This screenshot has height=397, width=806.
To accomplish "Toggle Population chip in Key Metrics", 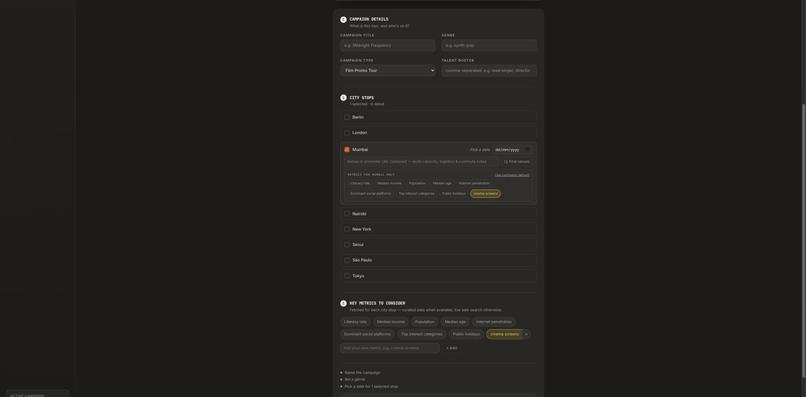I will pos(425,322).
